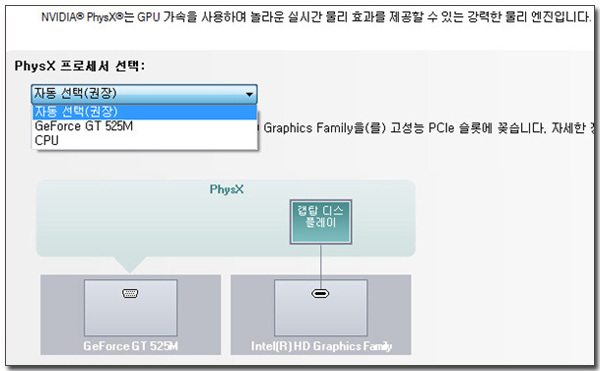The image size is (600, 371).
Task: Click the display connector icon on Intel box
Action: coord(320,293)
